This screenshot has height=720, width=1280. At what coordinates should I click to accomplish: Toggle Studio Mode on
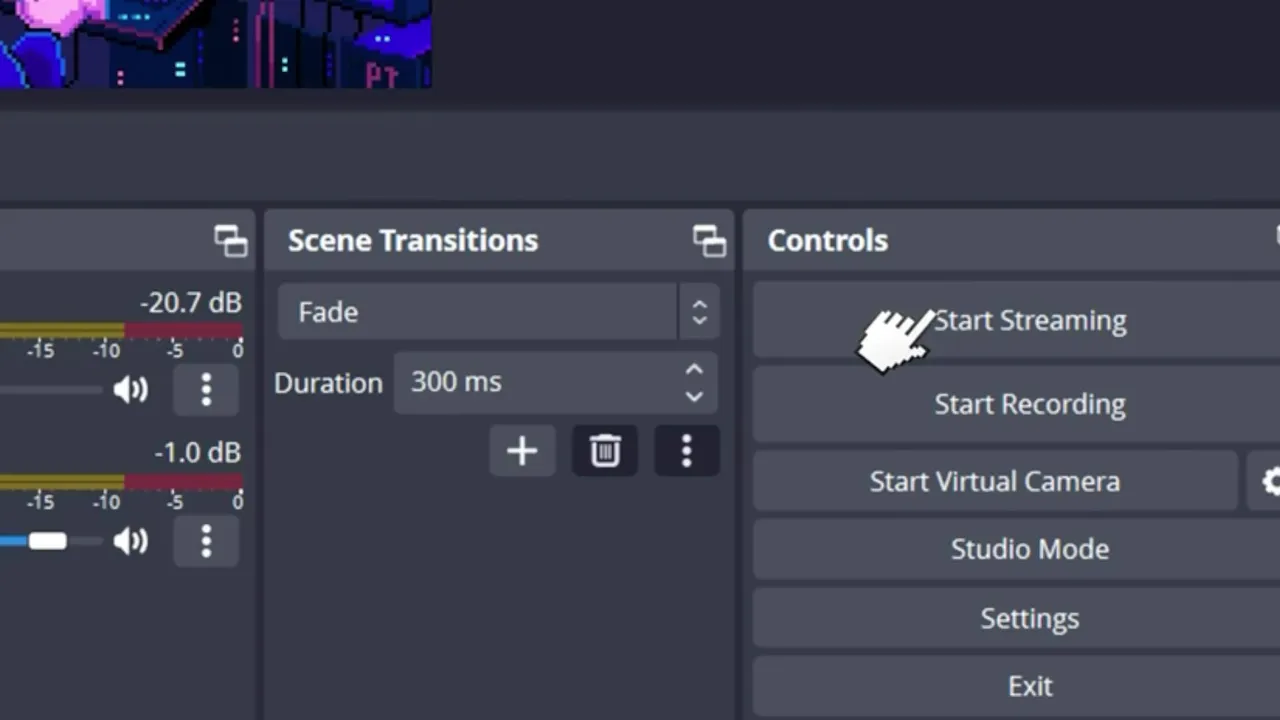(x=1029, y=549)
